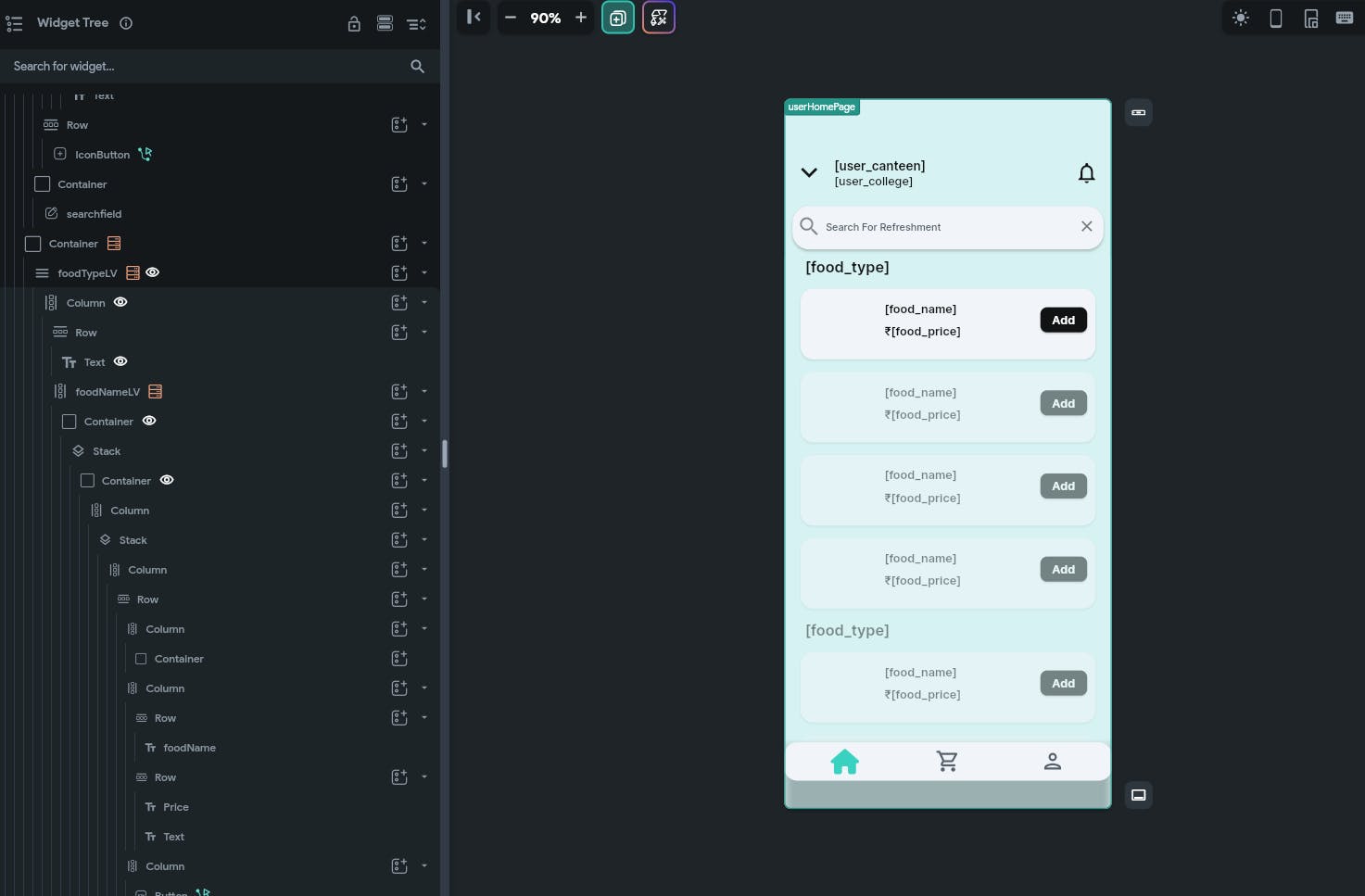The width and height of the screenshot is (1365, 896).
Task: Select the Text item below Price
Action: point(174,837)
